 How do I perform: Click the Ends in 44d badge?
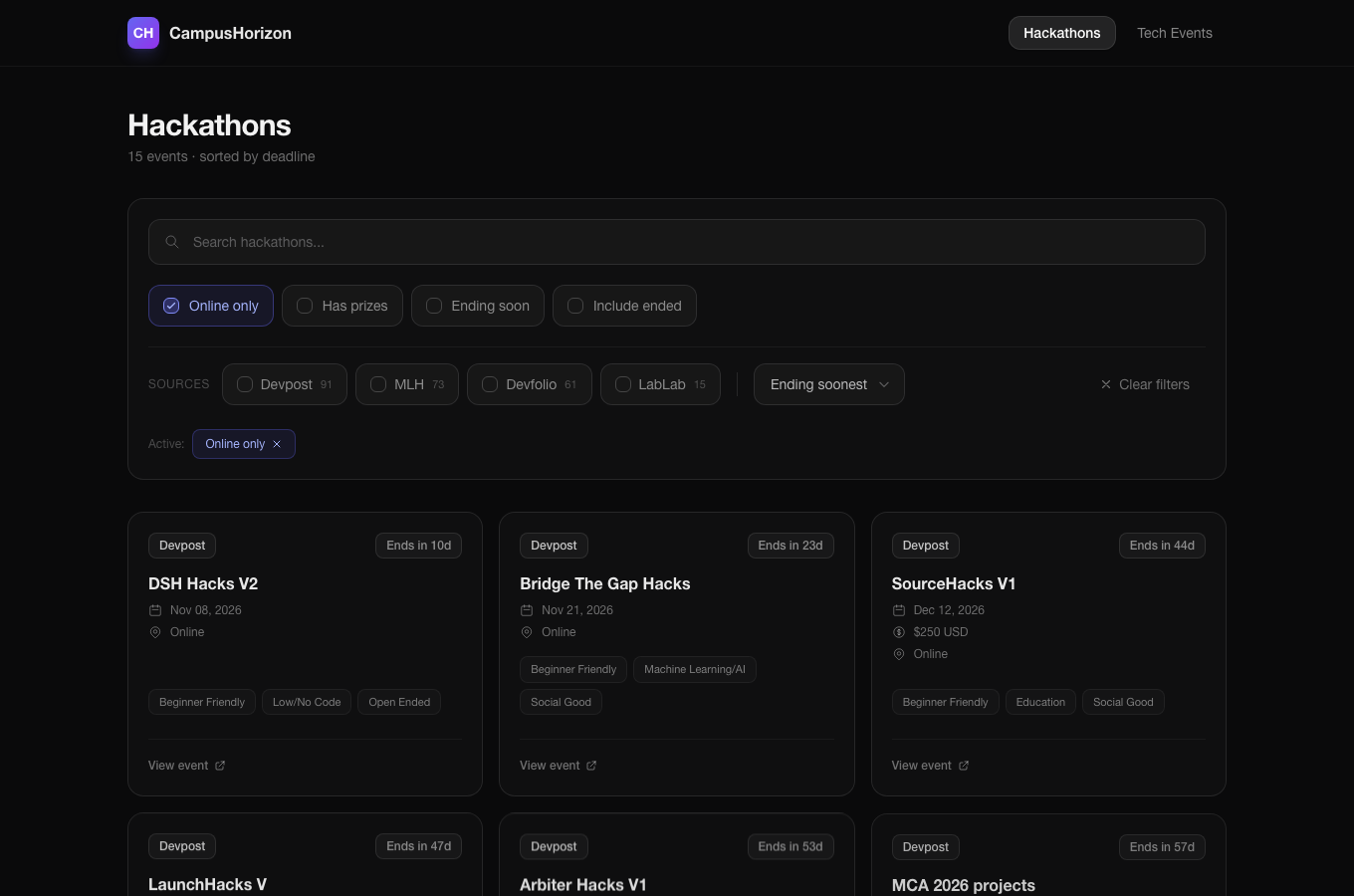click(x=1162, y=546)
